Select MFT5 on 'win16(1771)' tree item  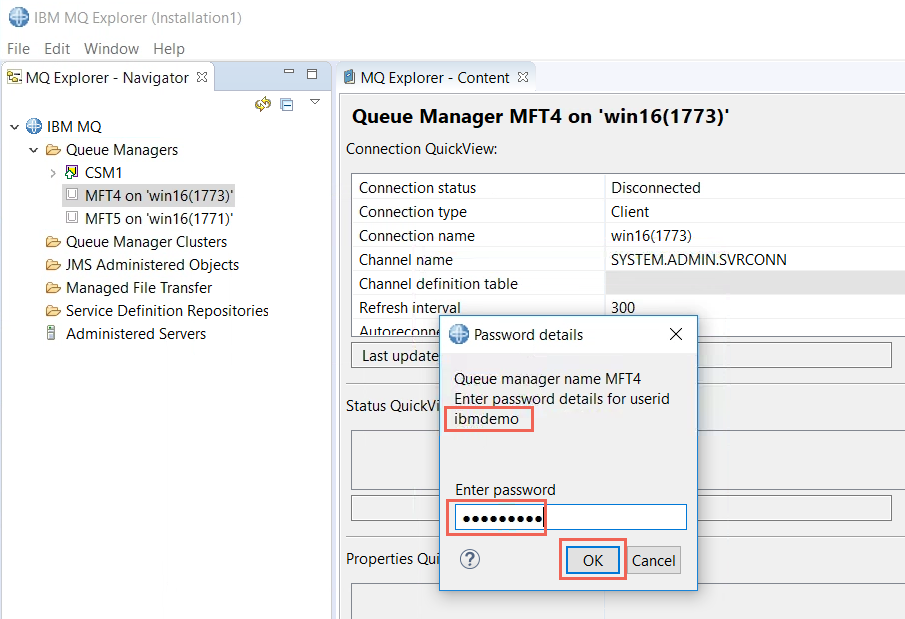[159, 219]
